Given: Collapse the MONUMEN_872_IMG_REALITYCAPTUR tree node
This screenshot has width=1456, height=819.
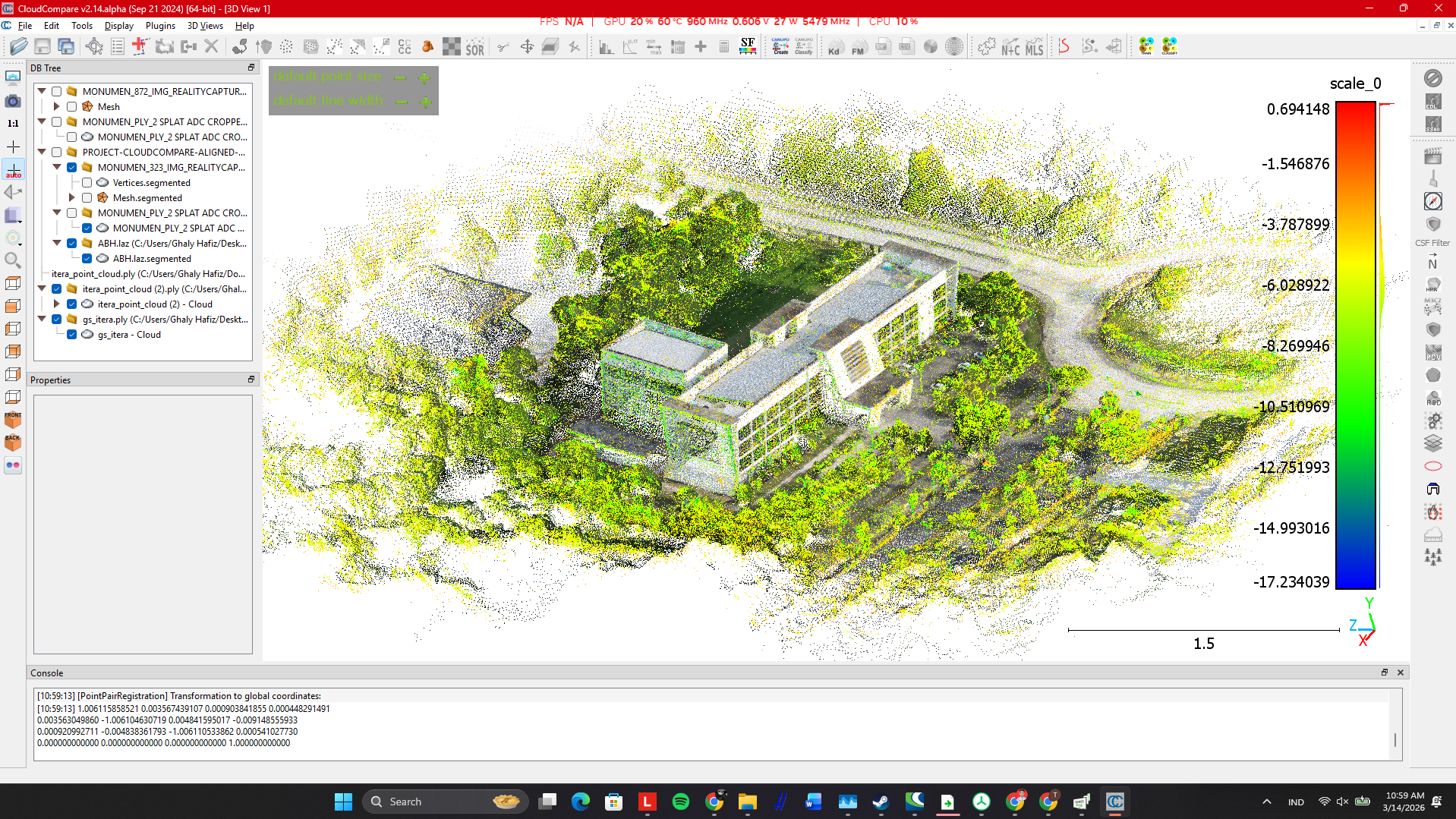Looking at the screenshot, I should (42, 91).
